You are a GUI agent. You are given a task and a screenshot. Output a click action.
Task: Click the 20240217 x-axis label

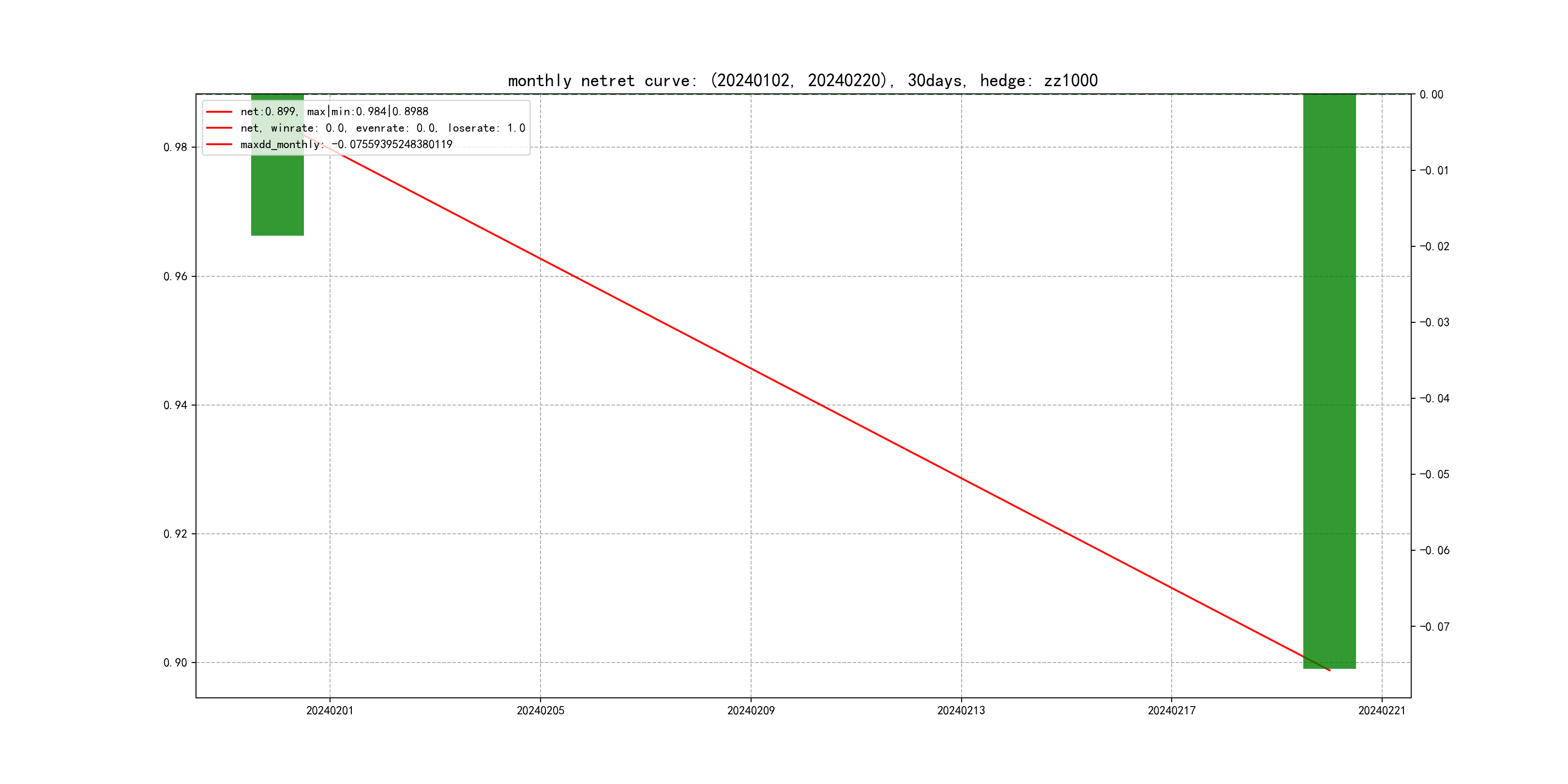[x=1171, y=710]
